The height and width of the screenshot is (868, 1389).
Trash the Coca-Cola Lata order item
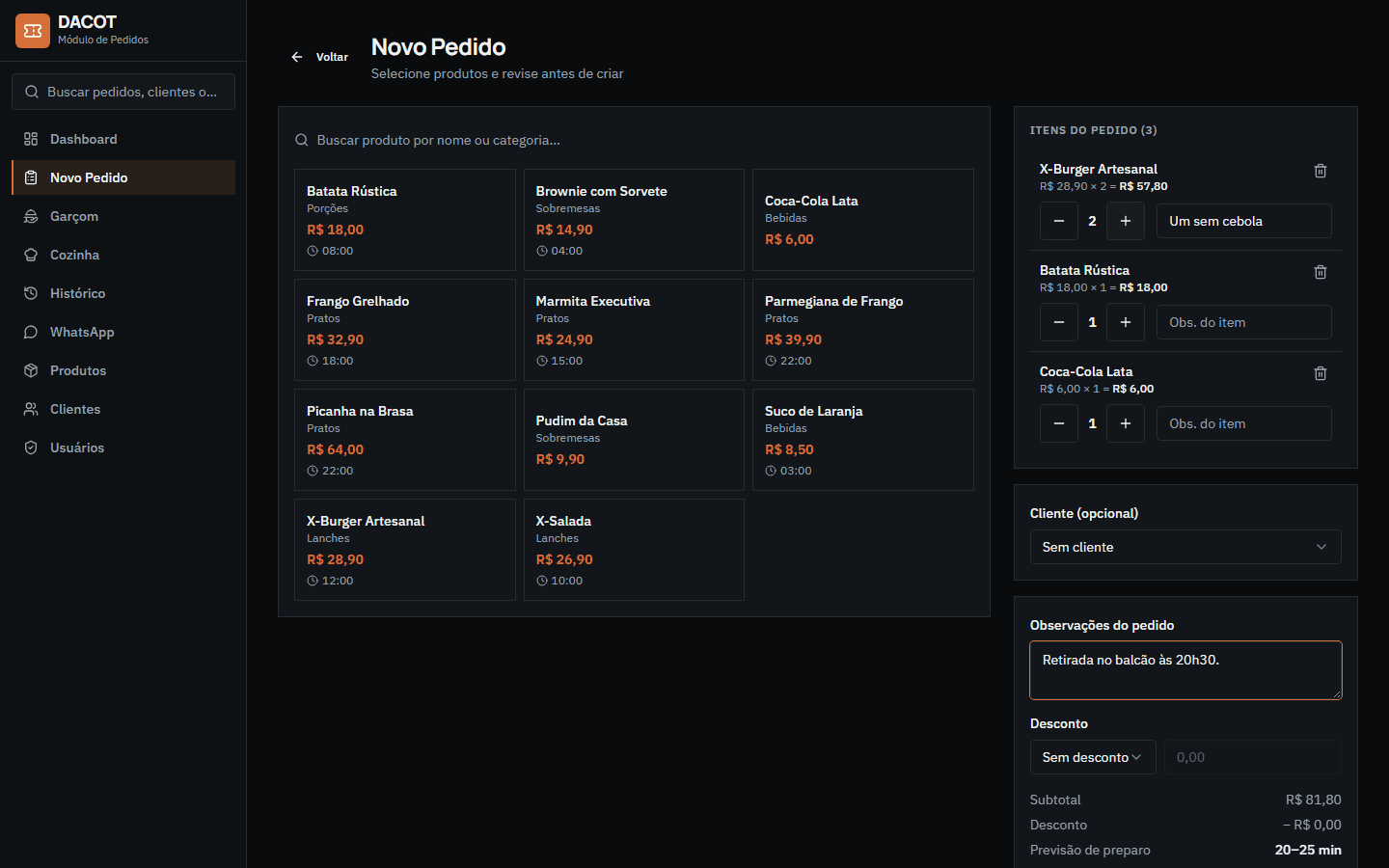1321,373
